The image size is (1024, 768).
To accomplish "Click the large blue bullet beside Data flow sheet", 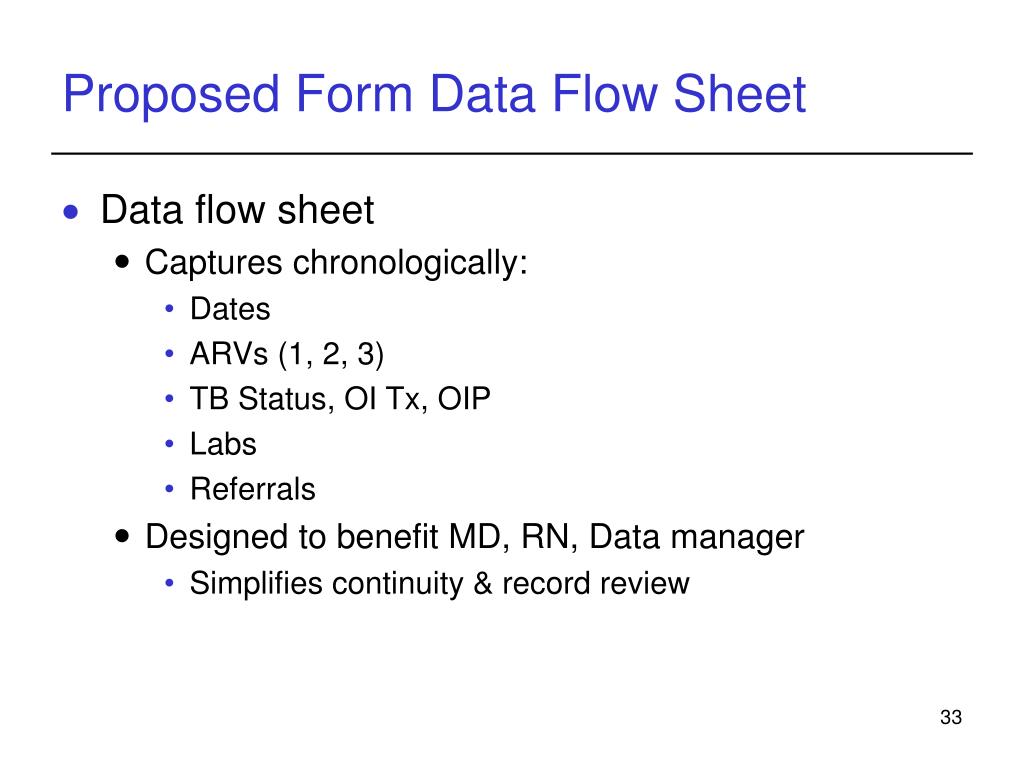I will pyautogui.click(x=71, y=212).
